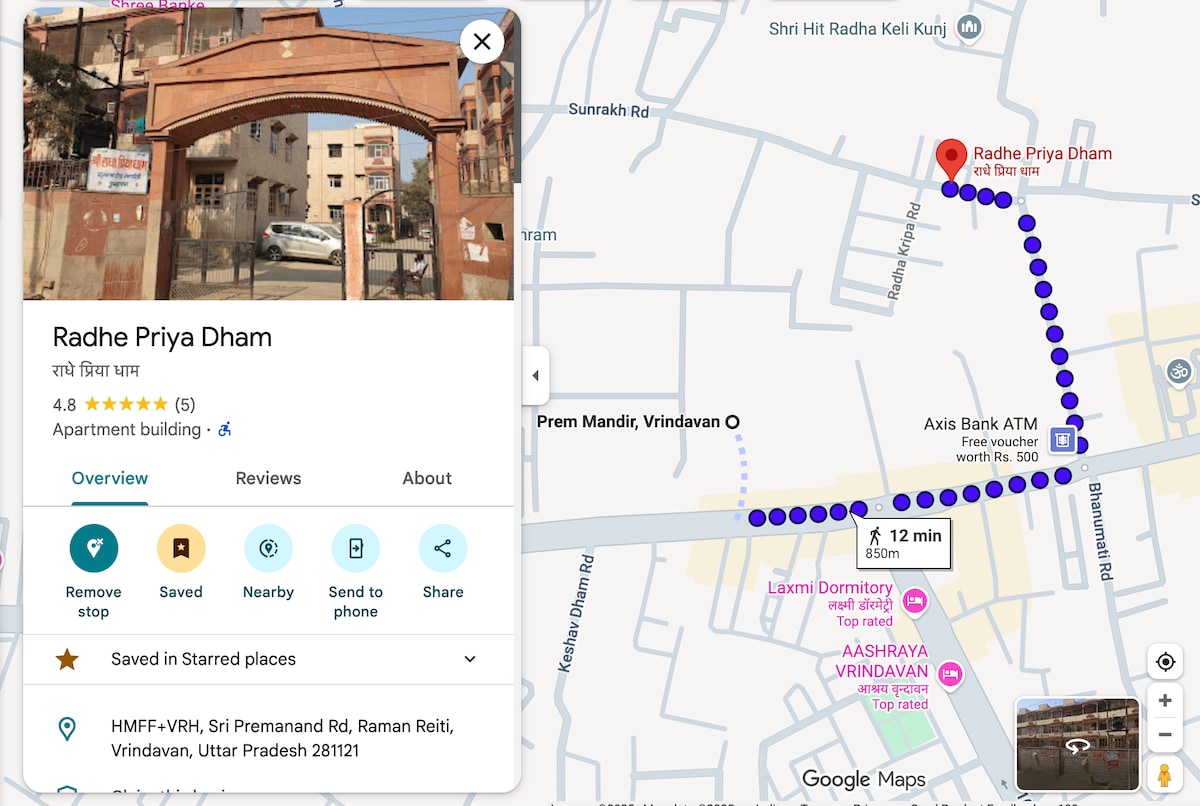The width and height of the screenshot is (1200, 806).
Task: Collapse the side panel arrow
Action: pos(535,376)
